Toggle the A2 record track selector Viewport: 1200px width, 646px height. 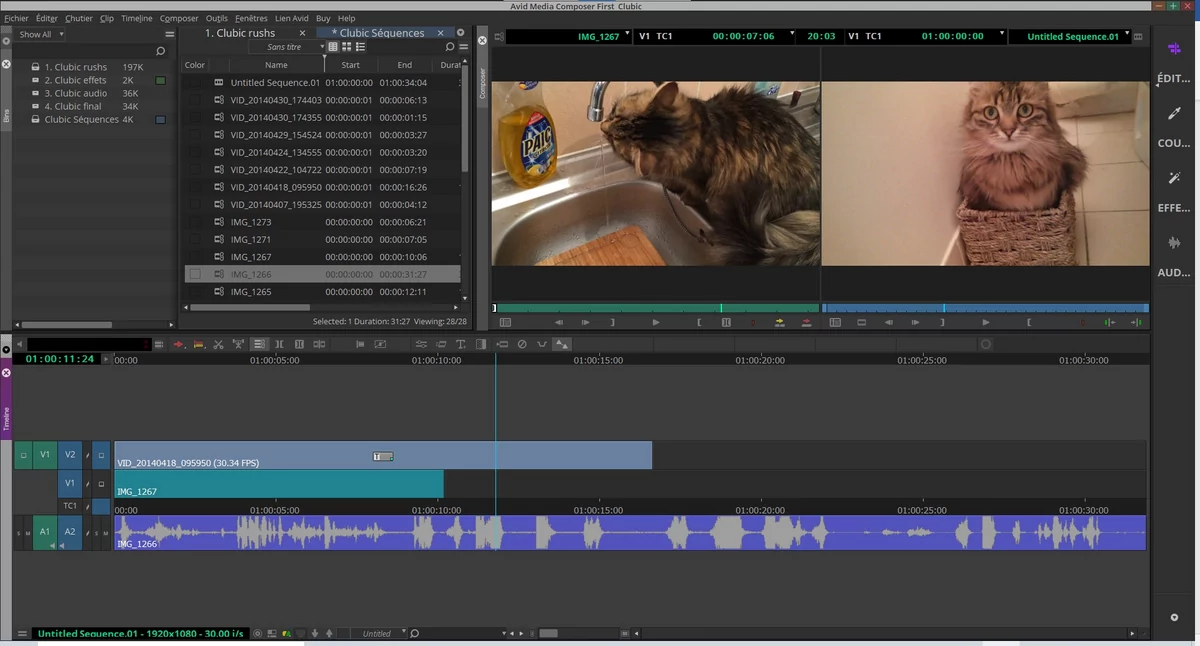[70, 532]
